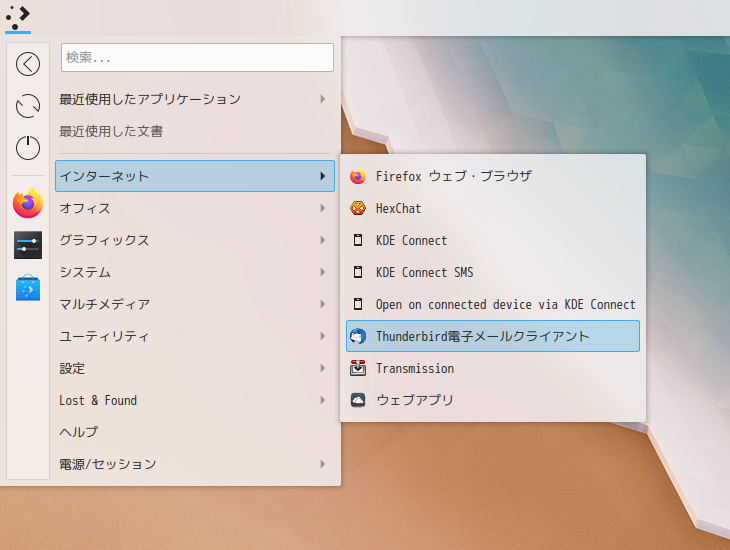Expand arrow next to グラフィックス

(x=323, y=240)
